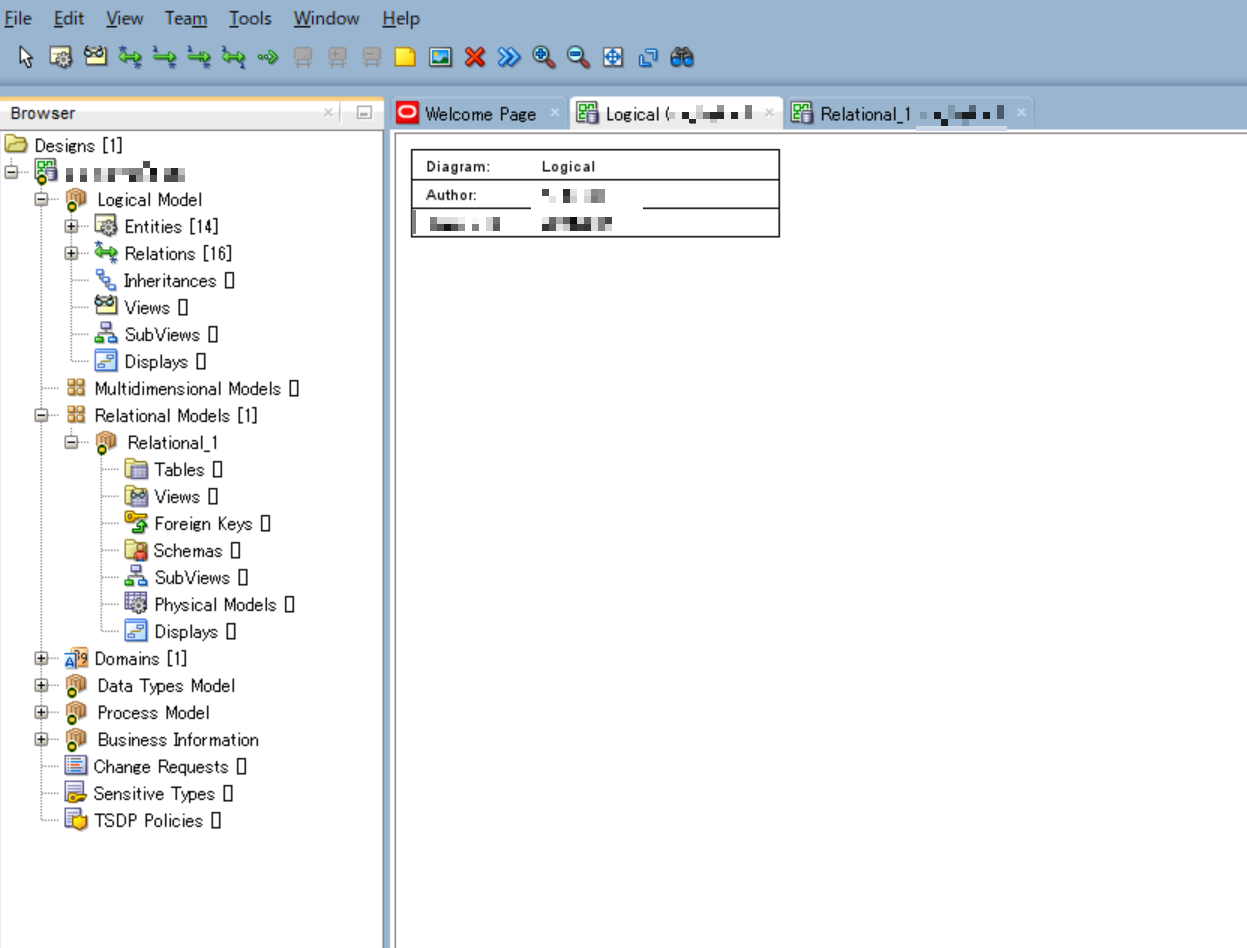The width and height of the screenshot is (1247, 948).
Task: Select the New 1:N Relation tool
Action: (164, 57)
